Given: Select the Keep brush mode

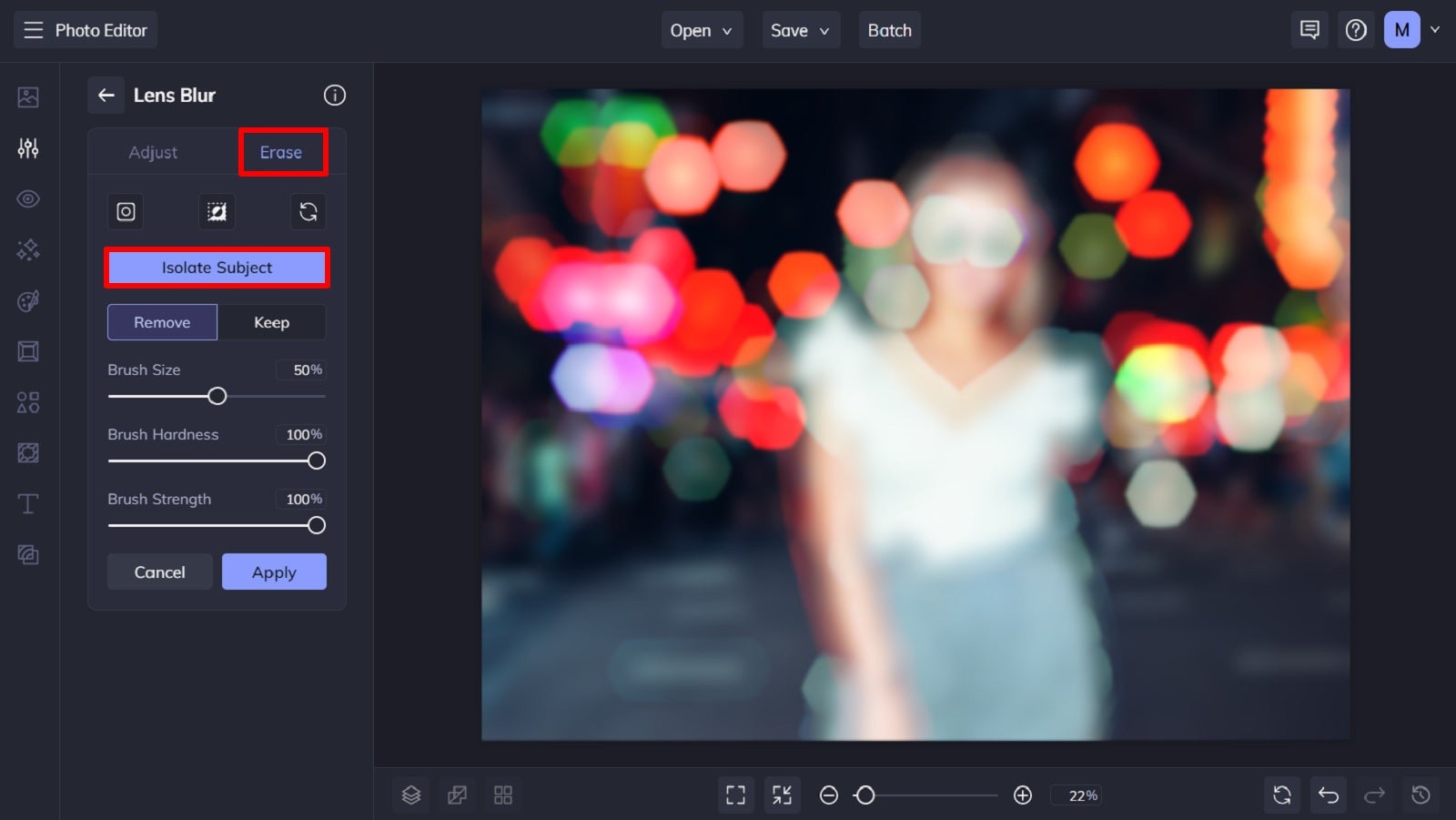Looking at the screenshot, I should pos(271,321).
